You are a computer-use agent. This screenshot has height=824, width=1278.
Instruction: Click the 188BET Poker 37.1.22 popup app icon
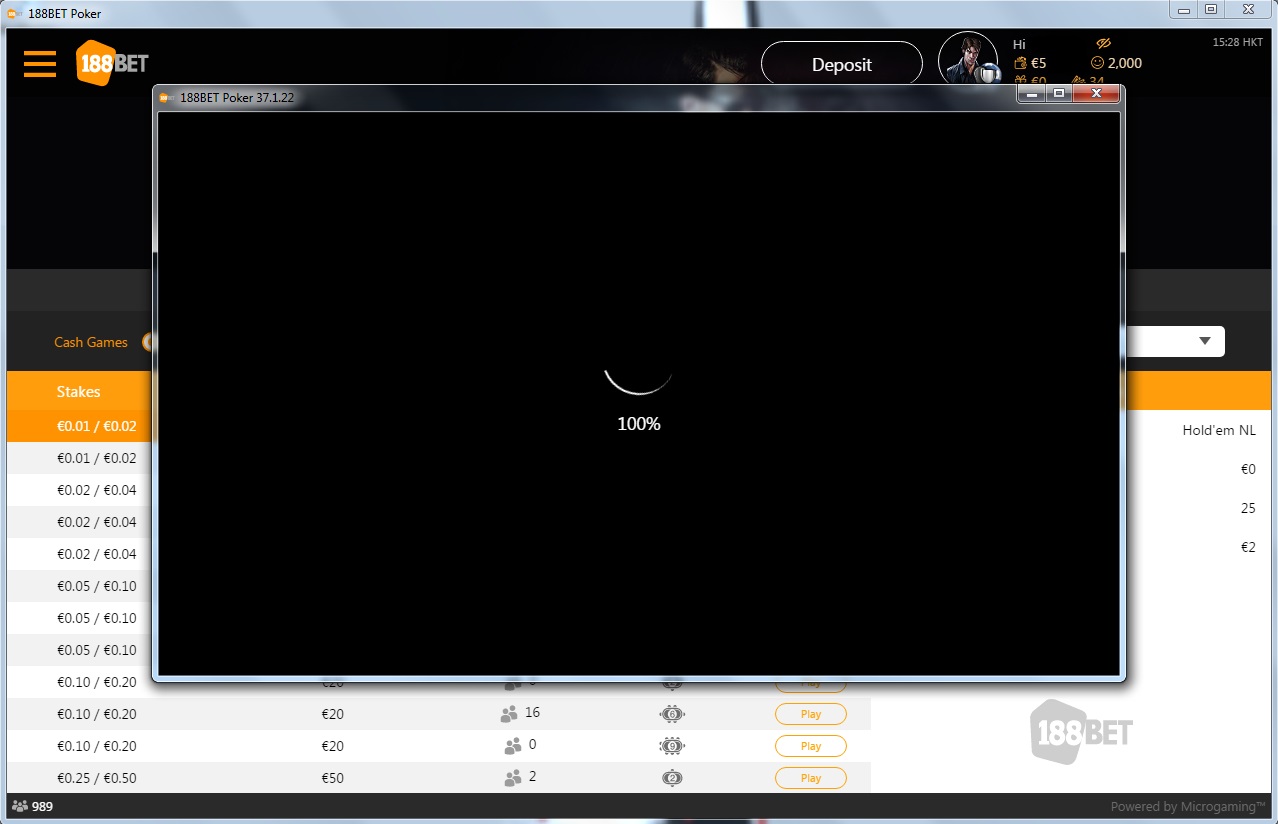click(166, 97)
